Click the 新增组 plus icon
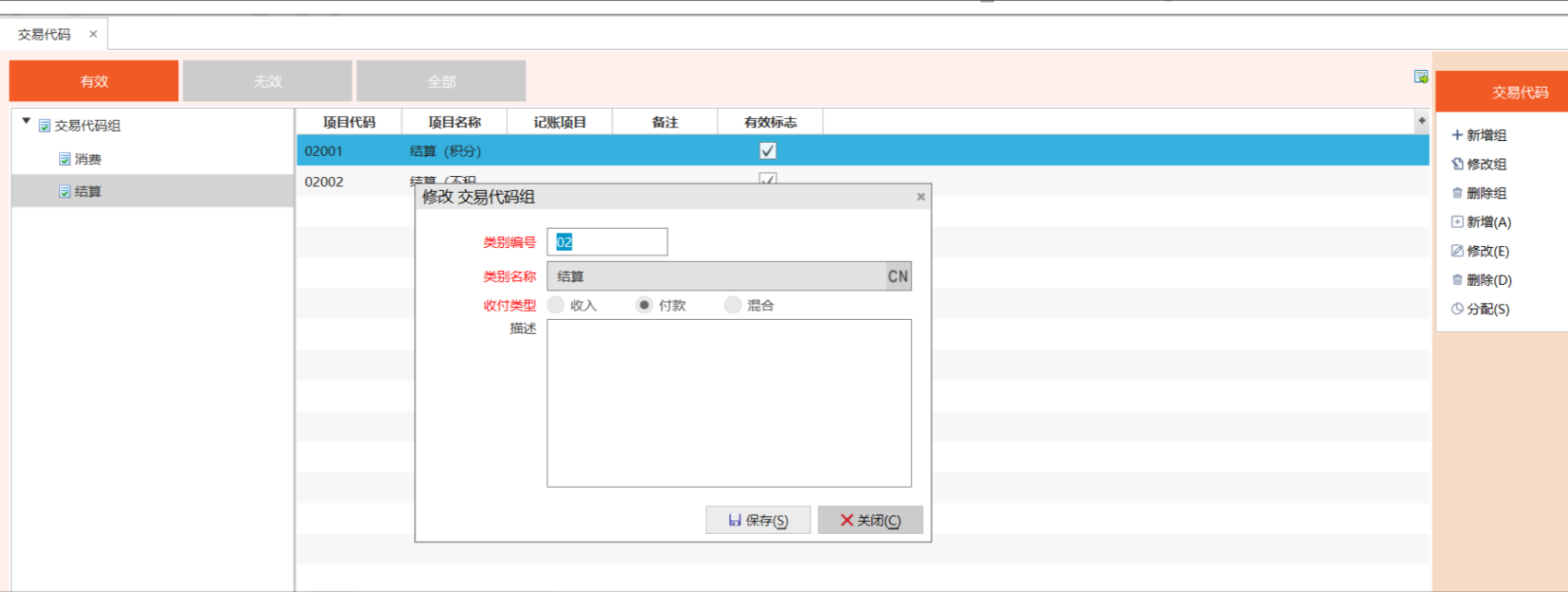1568x592 pixels. pos(1457,136)
